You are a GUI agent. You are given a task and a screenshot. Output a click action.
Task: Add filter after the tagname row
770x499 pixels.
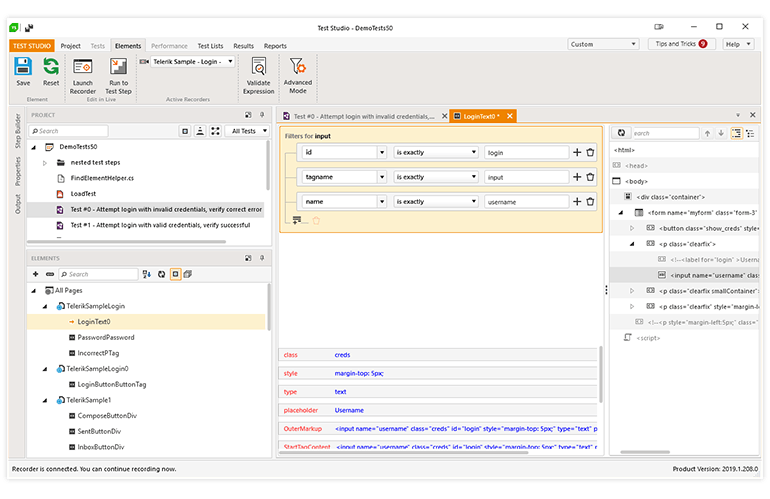coord(577,177)
